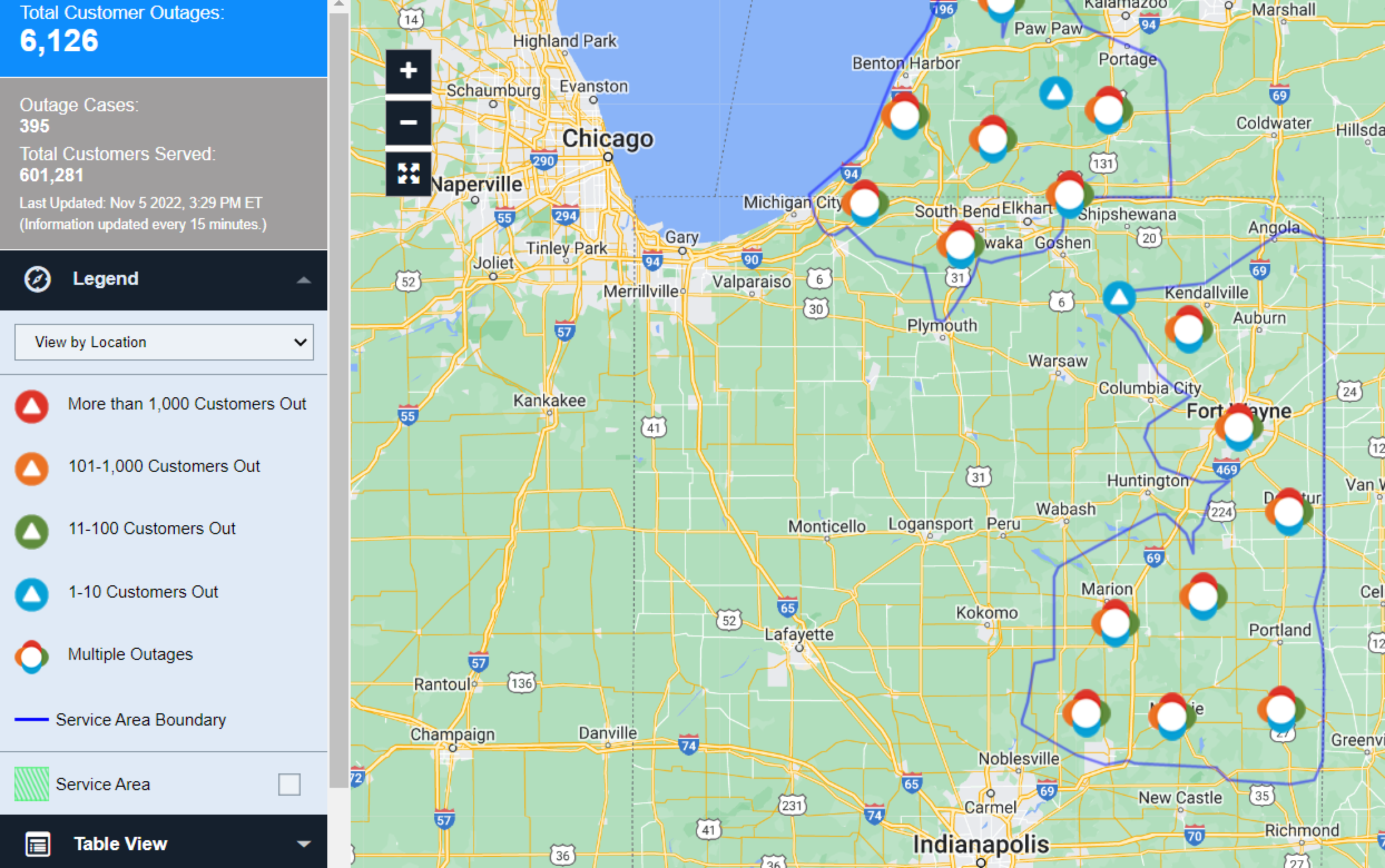1385x868 pixels.
Task: Click the blue outage marker near Kendallville
Action: point(1118,297)
